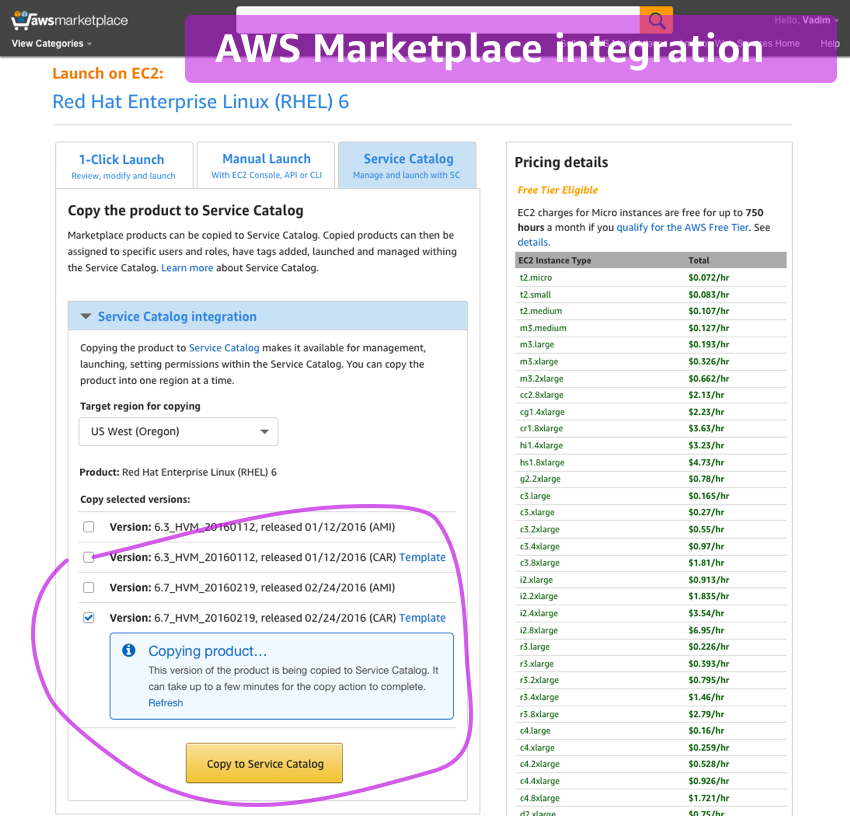850x816 pixels.
Task: Open Template link for 6.3_HVM_20160112 CAR version
Action: pos(422,557)
